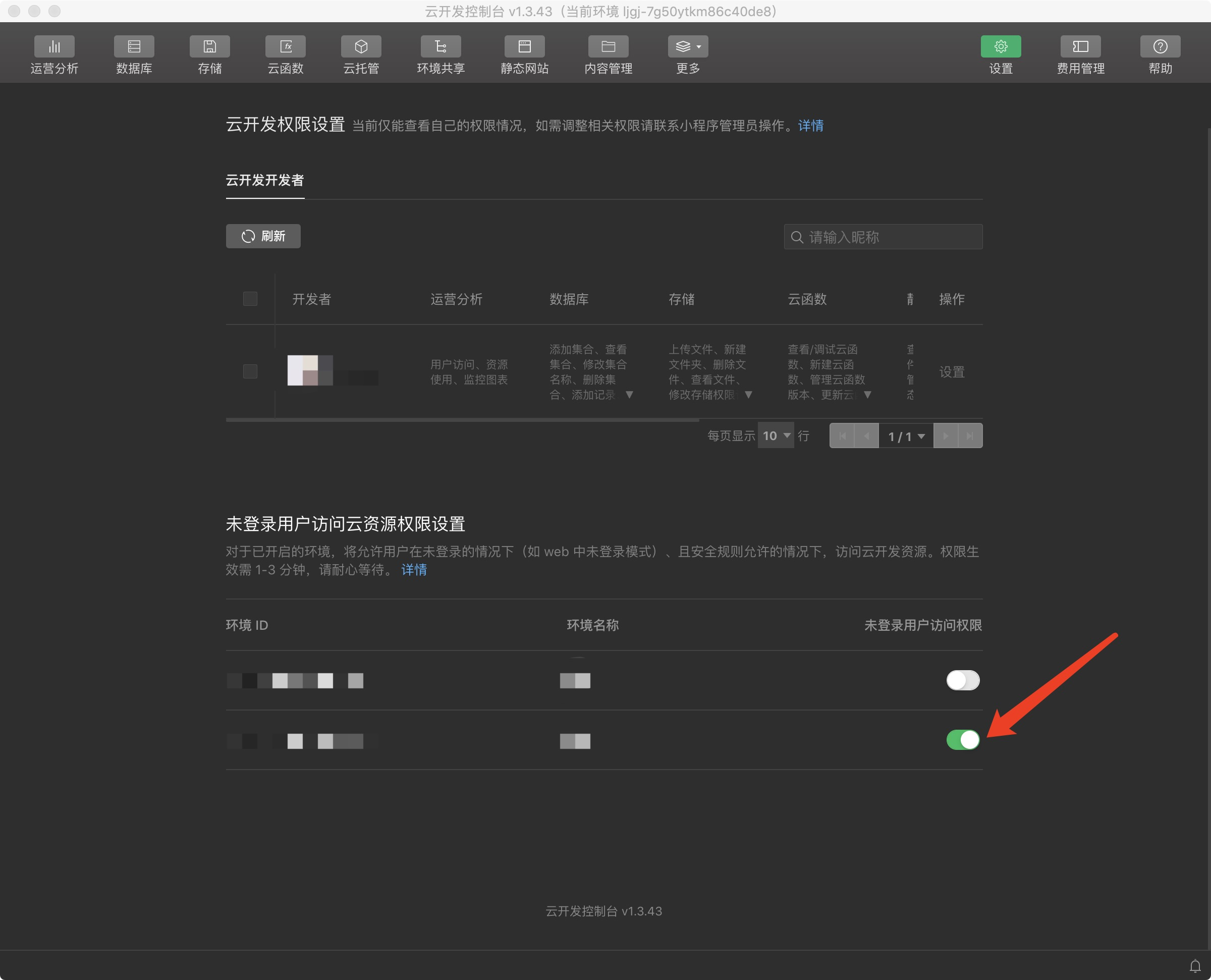
Task: Expand the 更多 toolbar dropdown
Action: tap(688, 47)
